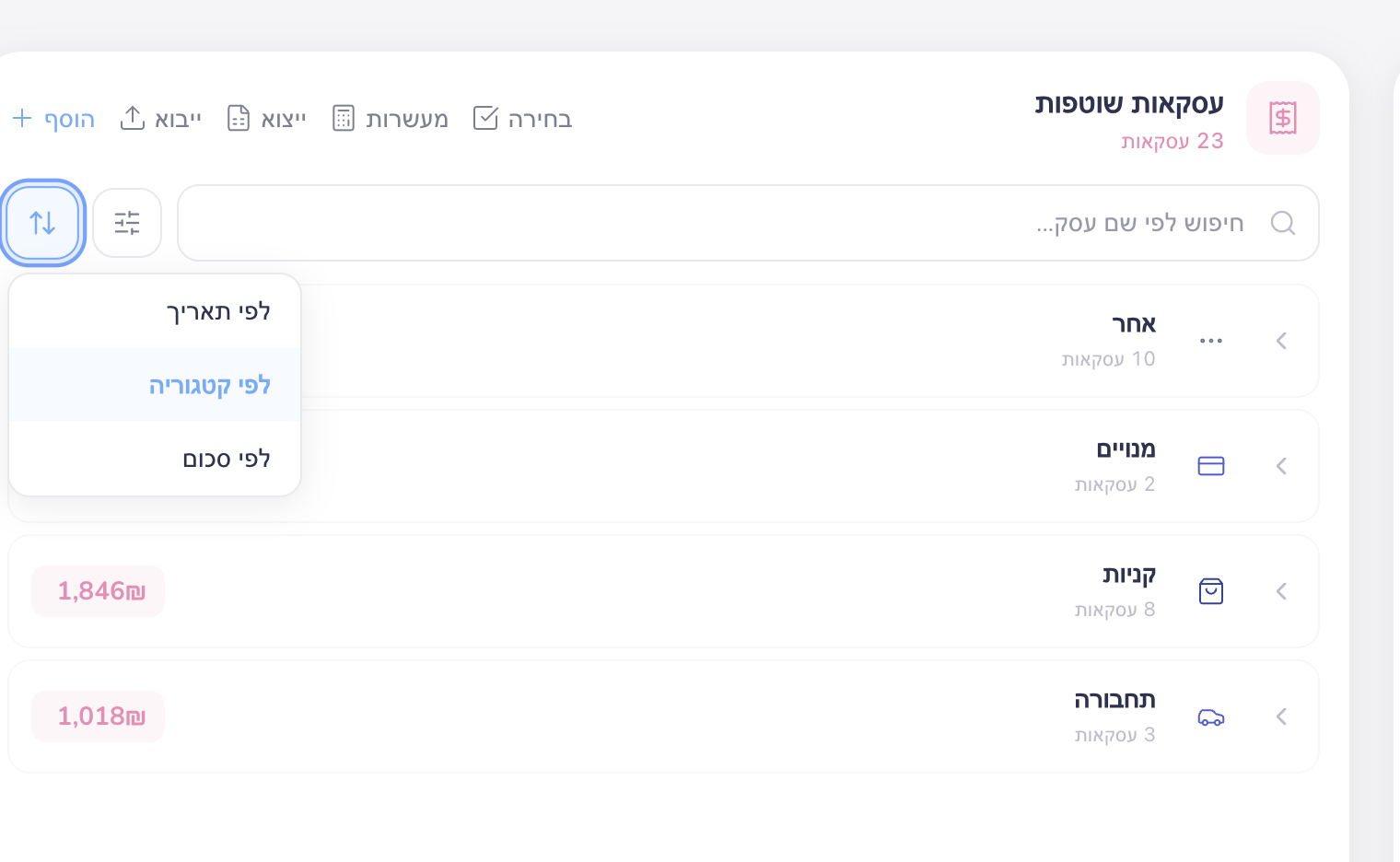
Task: Expand the קניות category row
Action: pos(1281,591)
